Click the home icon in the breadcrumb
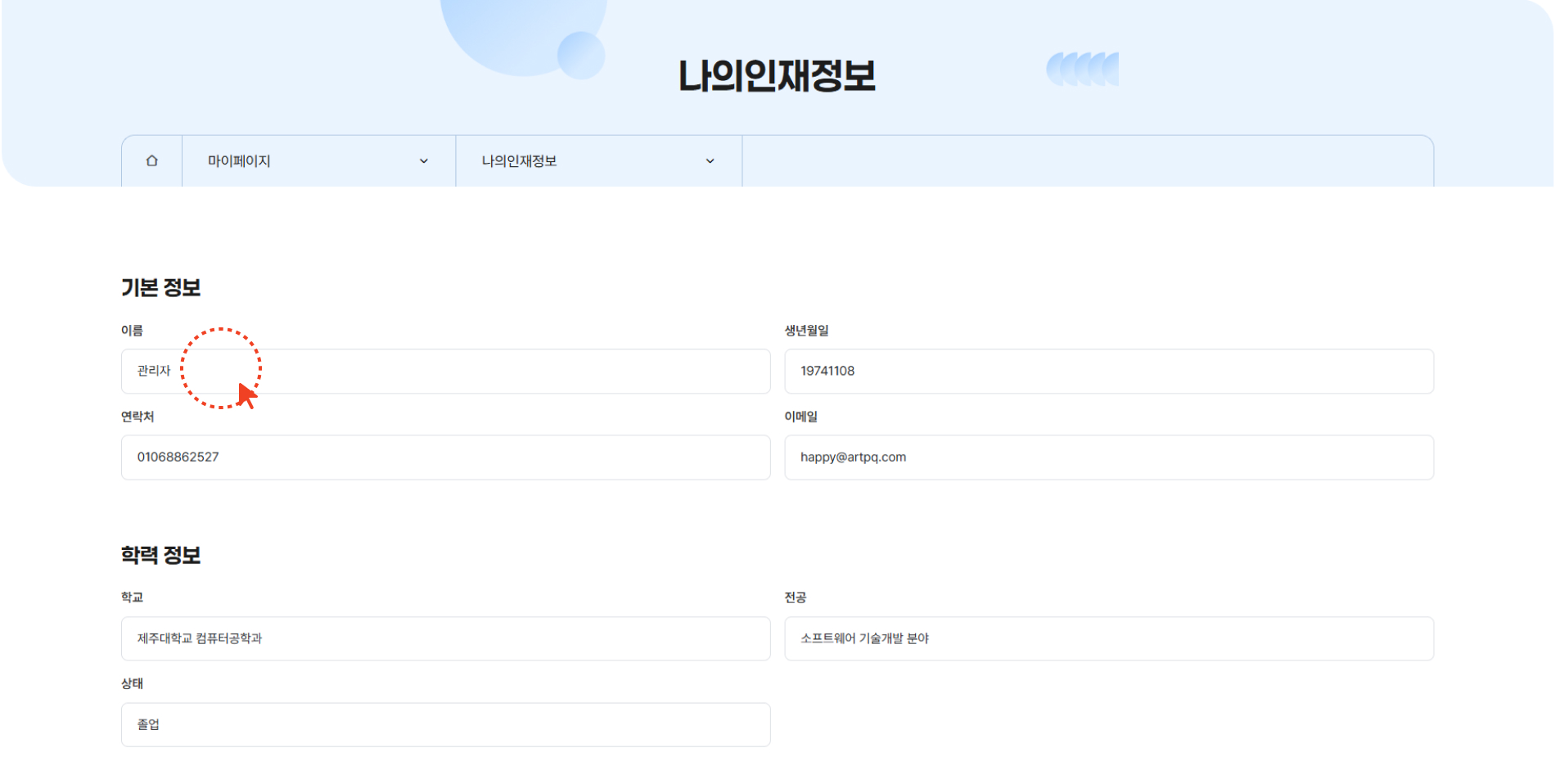Screen dimensions: 1555x784 [x=151, y=160]
